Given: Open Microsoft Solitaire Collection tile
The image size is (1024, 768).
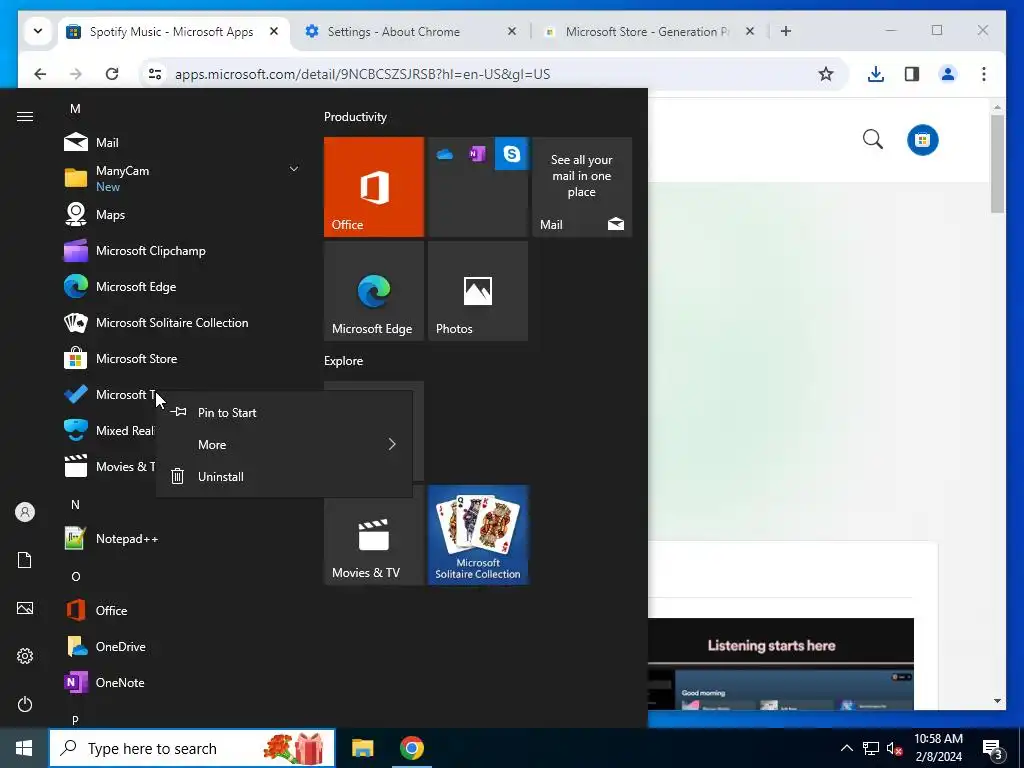Looking at the screenshot, I should coord(478,535).
